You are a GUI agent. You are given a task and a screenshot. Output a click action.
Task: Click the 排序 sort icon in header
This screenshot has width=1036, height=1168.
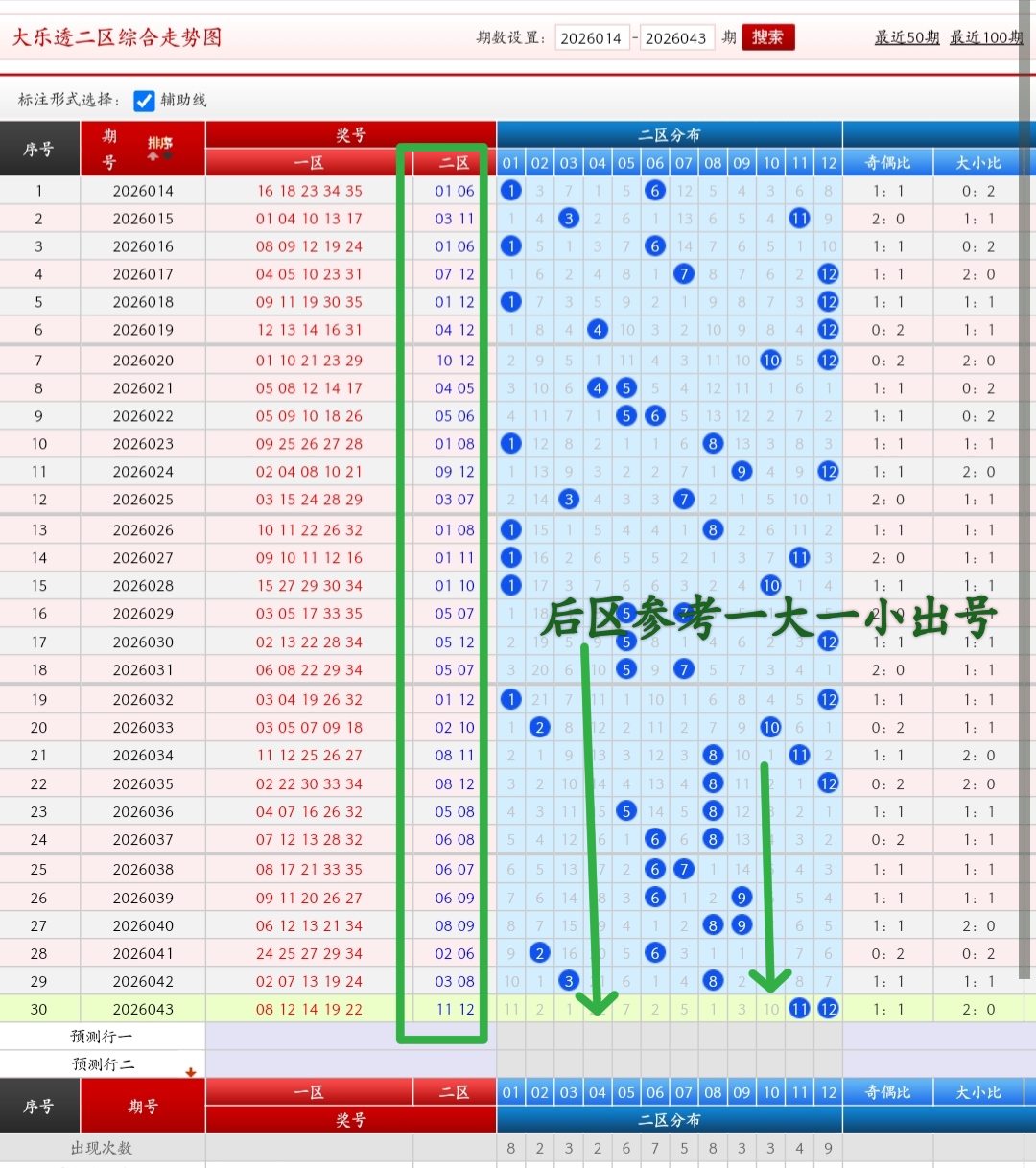159,148
